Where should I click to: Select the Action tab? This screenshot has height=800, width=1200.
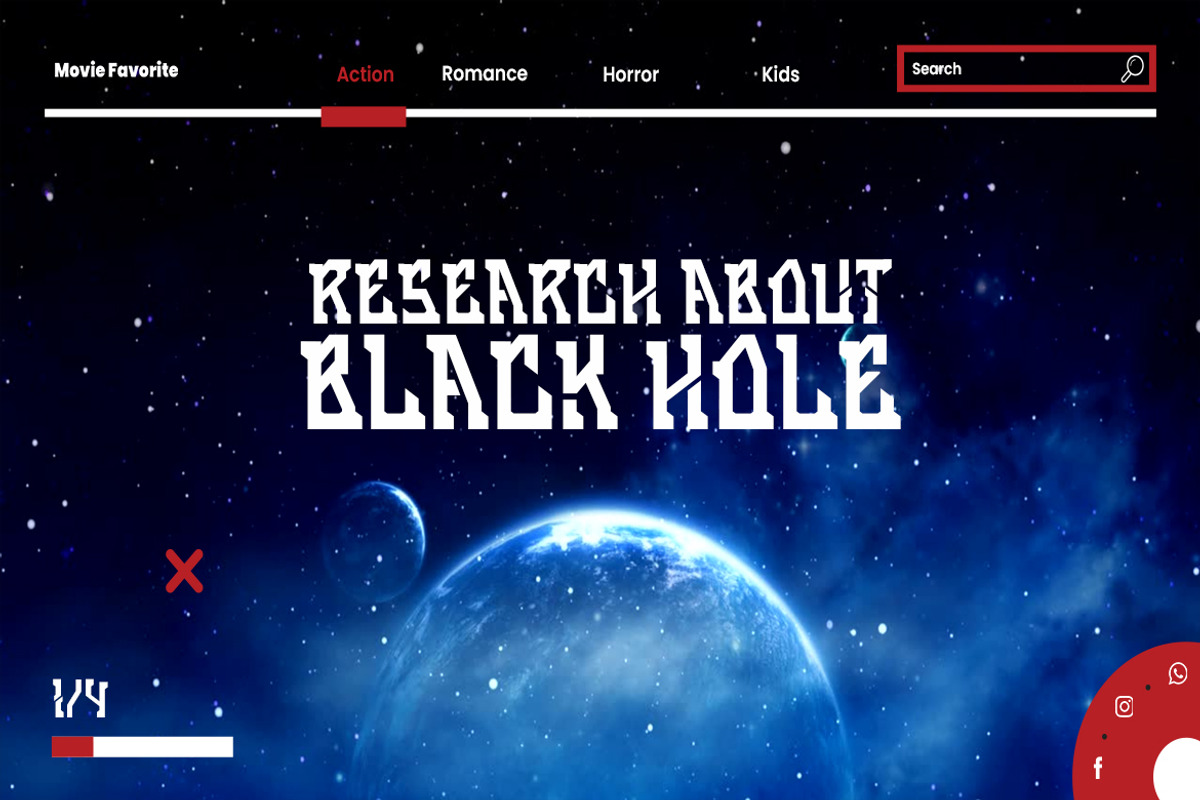(365, 74)
